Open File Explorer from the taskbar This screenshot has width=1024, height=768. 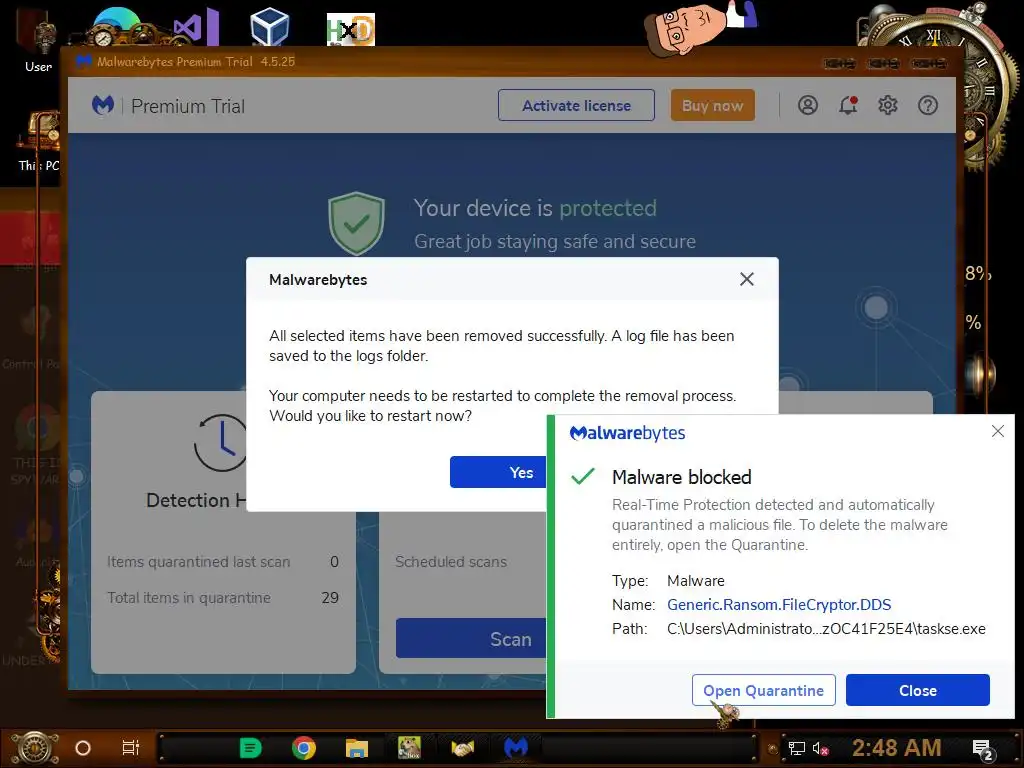[x=357, y=748]
